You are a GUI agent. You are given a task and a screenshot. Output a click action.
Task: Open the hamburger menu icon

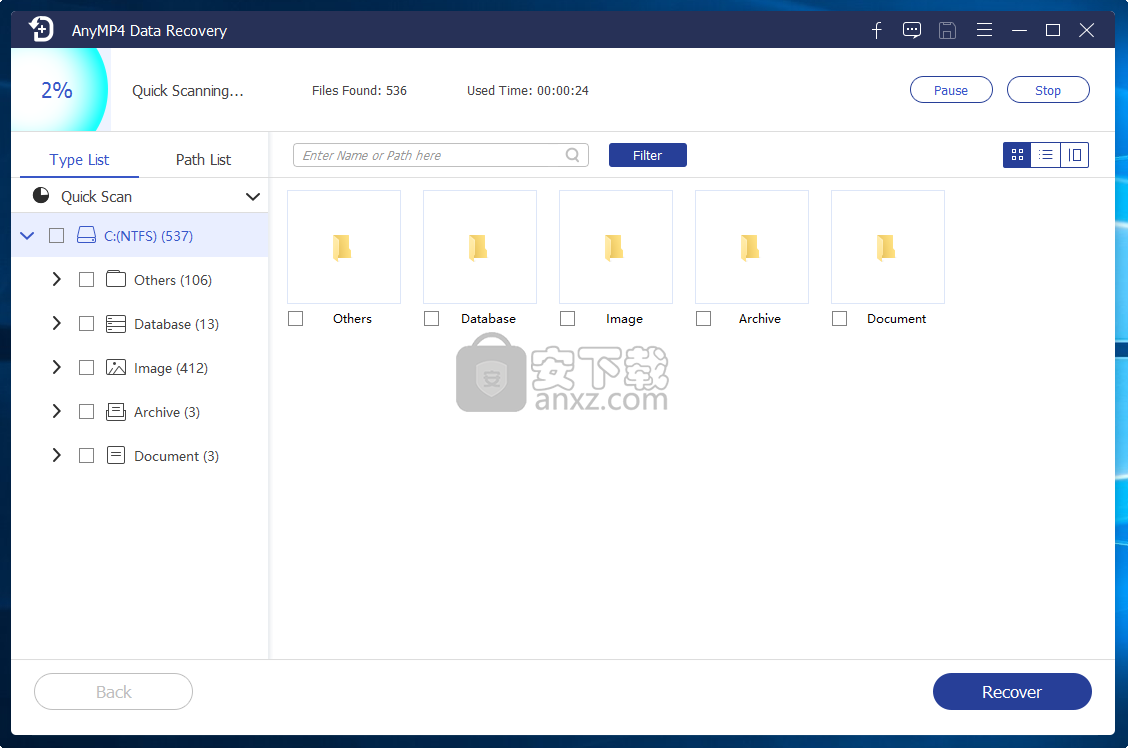pyautogui.click(x=984, y=30)
